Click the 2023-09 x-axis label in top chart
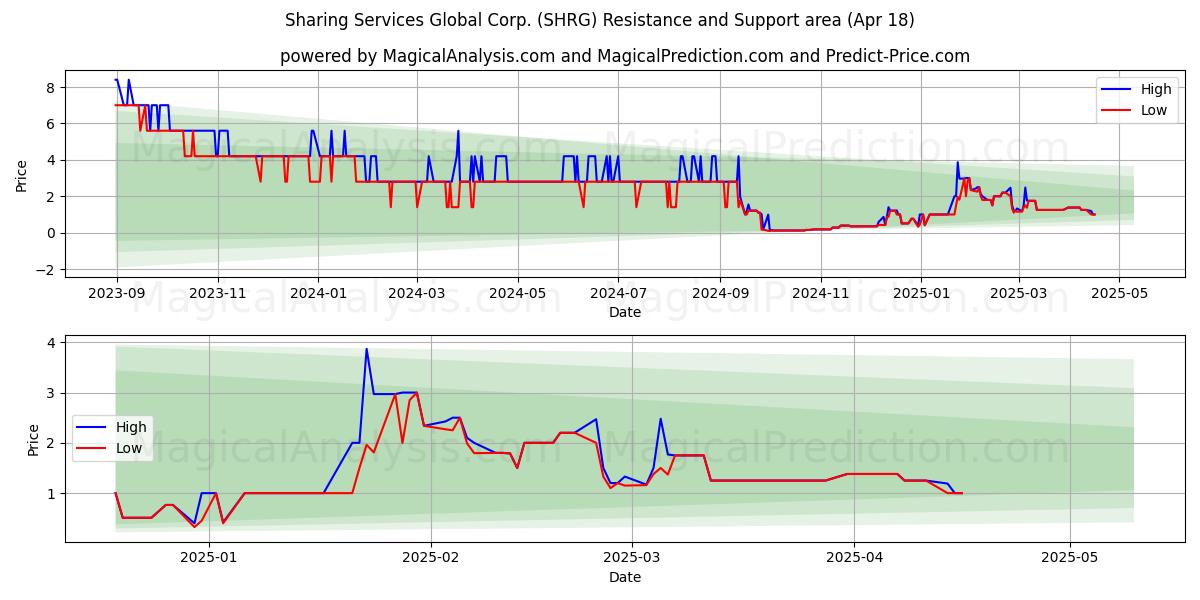 pos(117,296)
